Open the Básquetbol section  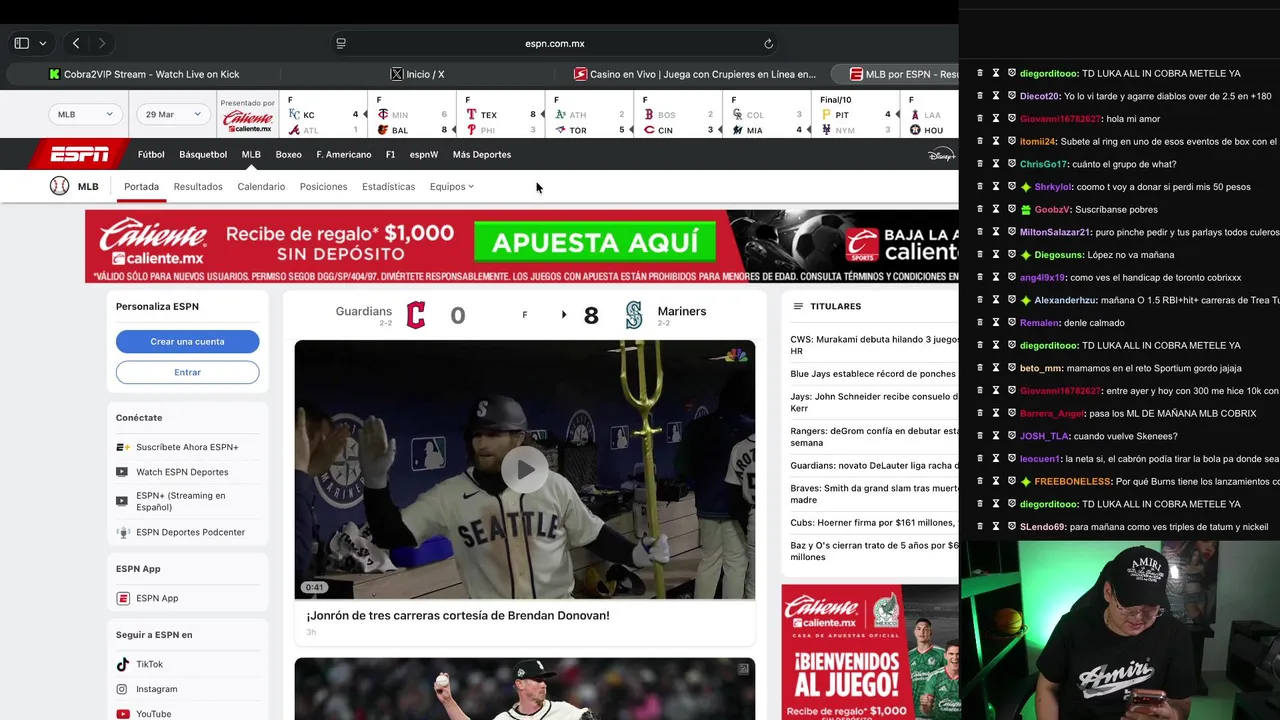click(203, 155)
